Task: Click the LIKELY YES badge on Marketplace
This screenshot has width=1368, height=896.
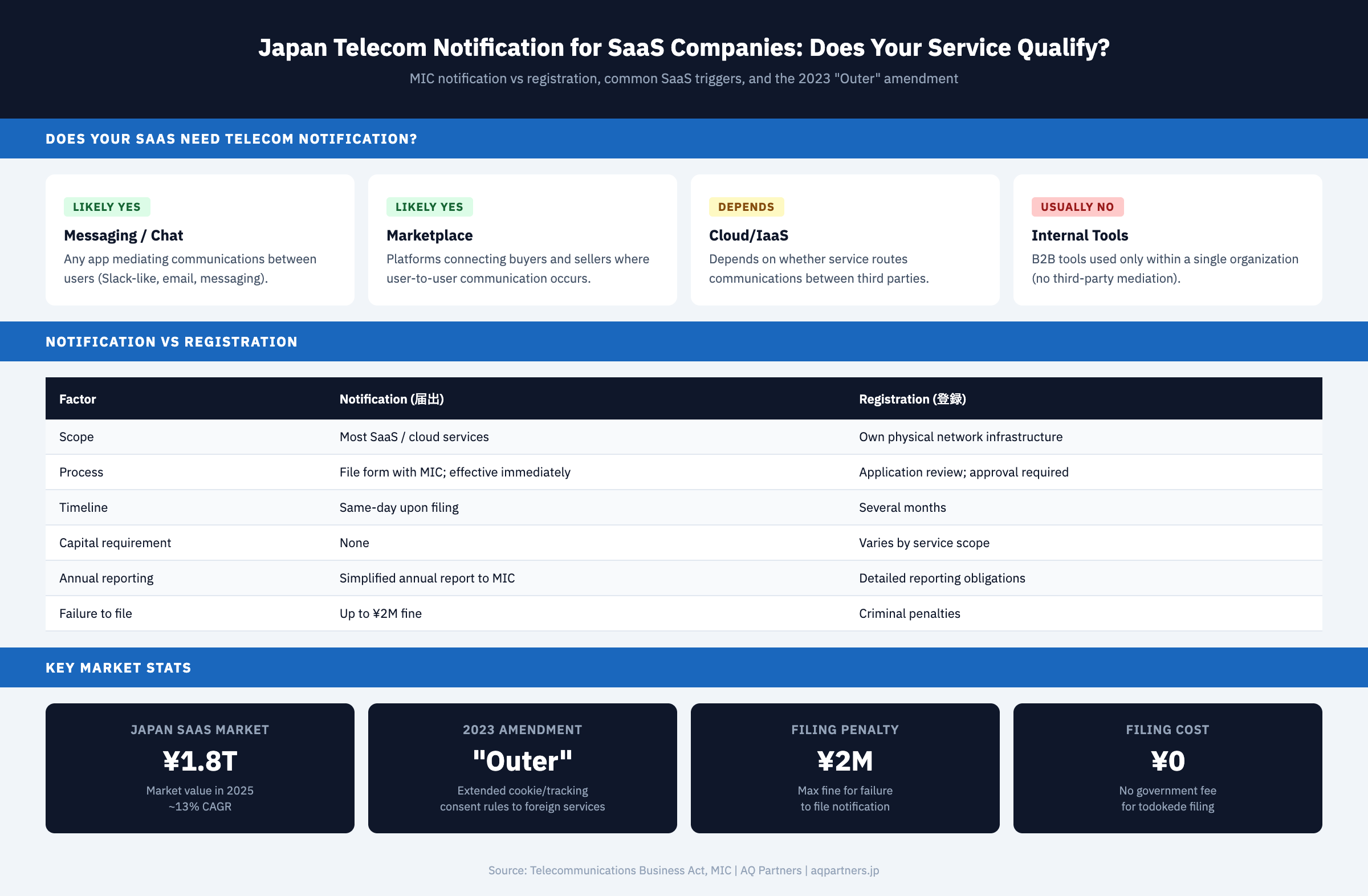Action: 429,206
